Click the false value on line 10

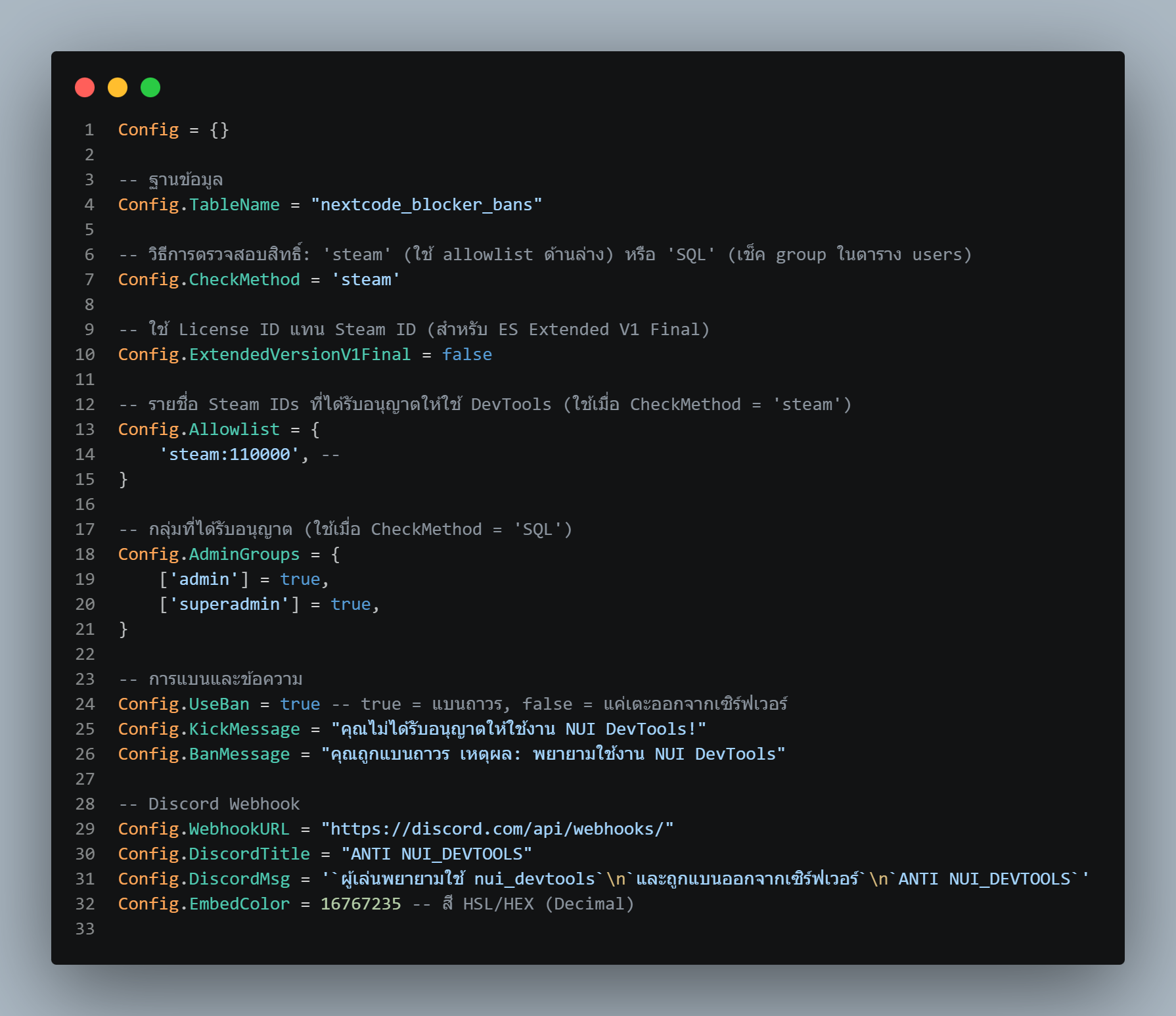pos(467,354)
